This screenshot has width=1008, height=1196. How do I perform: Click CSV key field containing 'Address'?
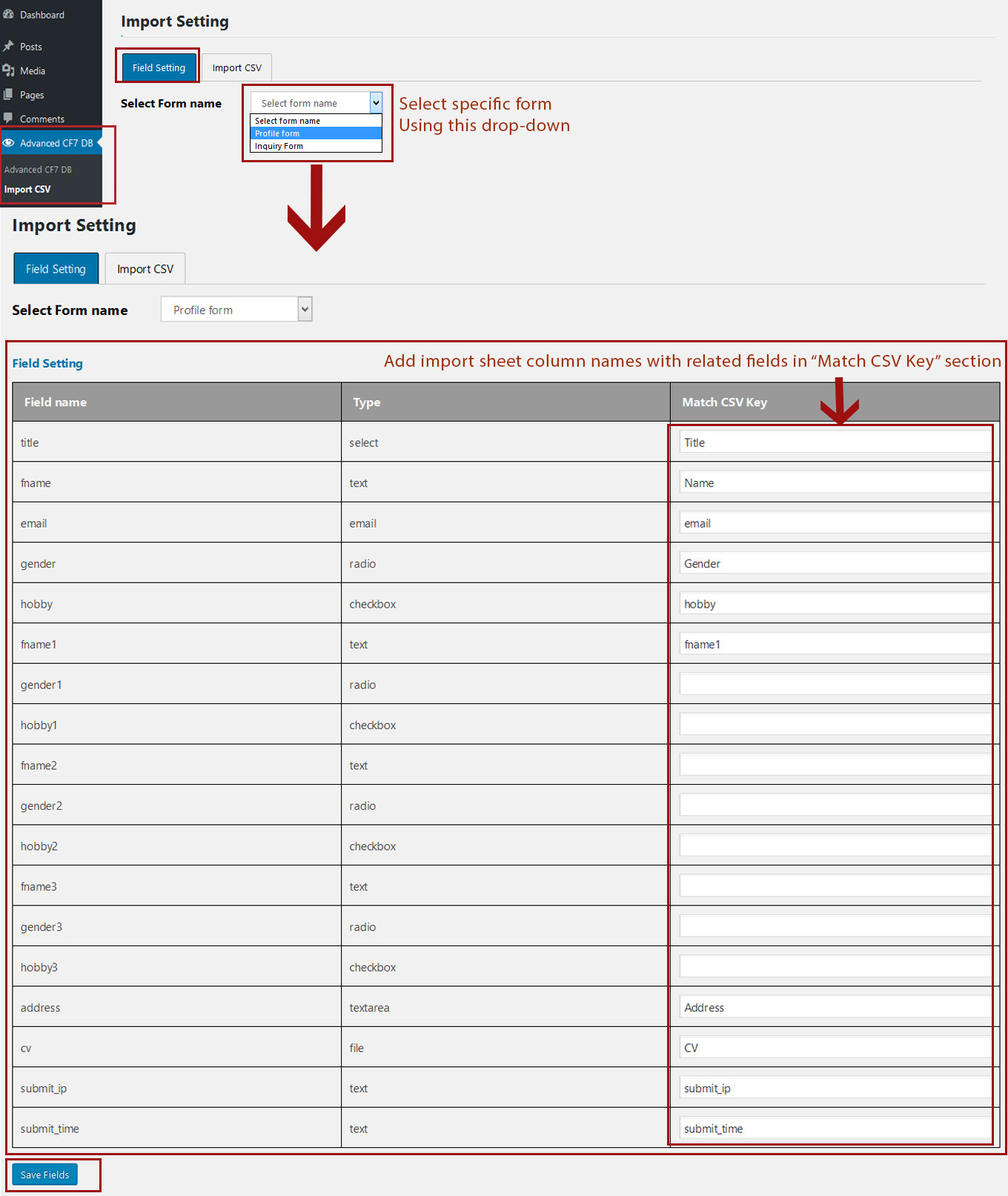coord(835,1007)
